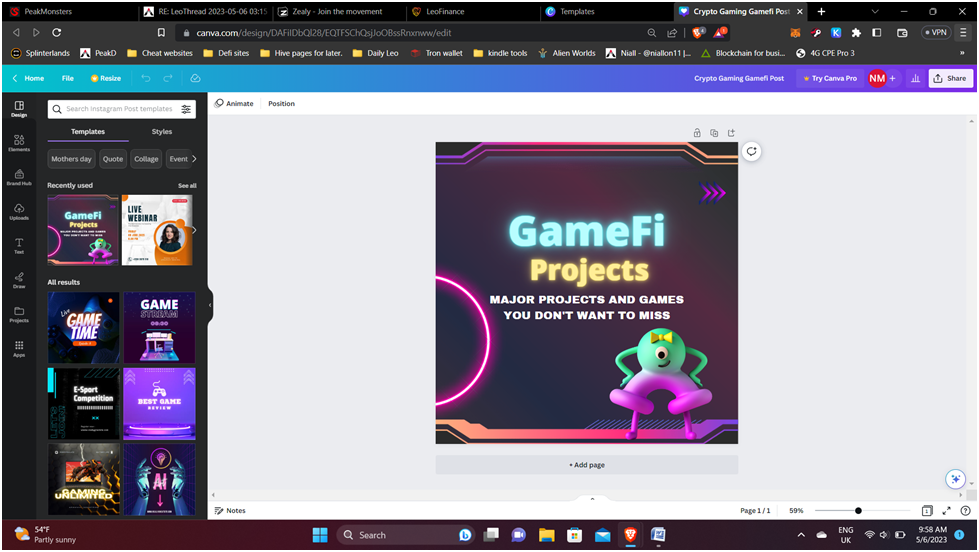Image resolution: width=979 pixels, height=552 pixels.
Task: Collapse the templates side panel
Action: 210,305
